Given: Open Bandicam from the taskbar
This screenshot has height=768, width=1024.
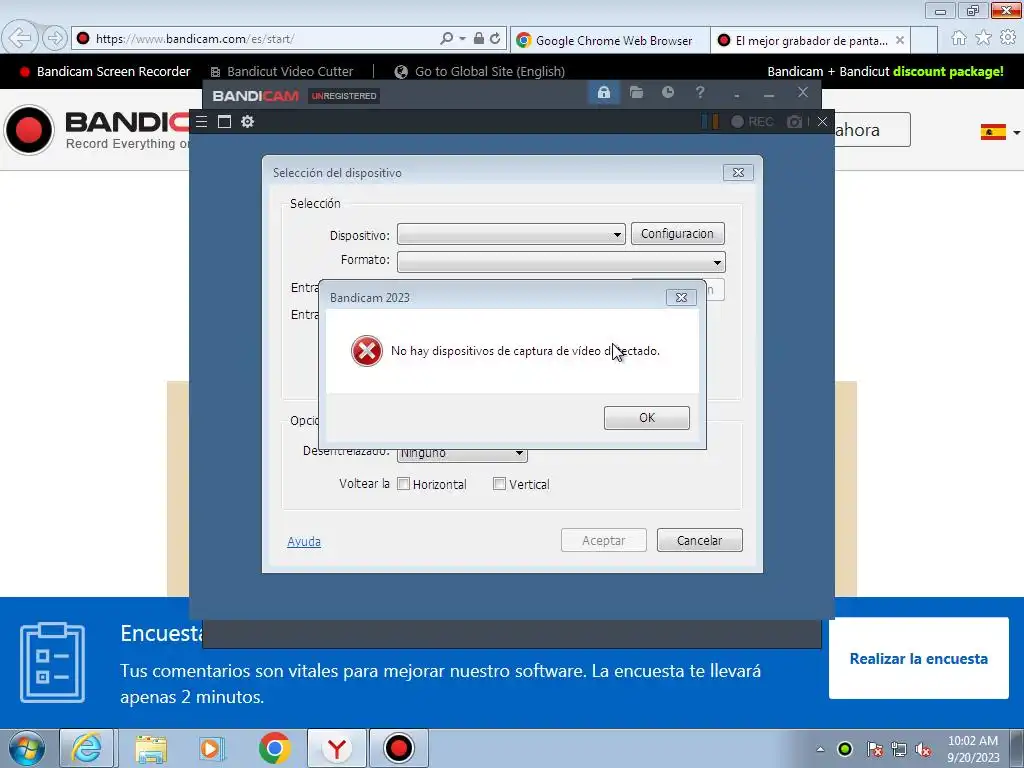Looking at the screenshot, I should pyautogui.click(x=398, y=748).
